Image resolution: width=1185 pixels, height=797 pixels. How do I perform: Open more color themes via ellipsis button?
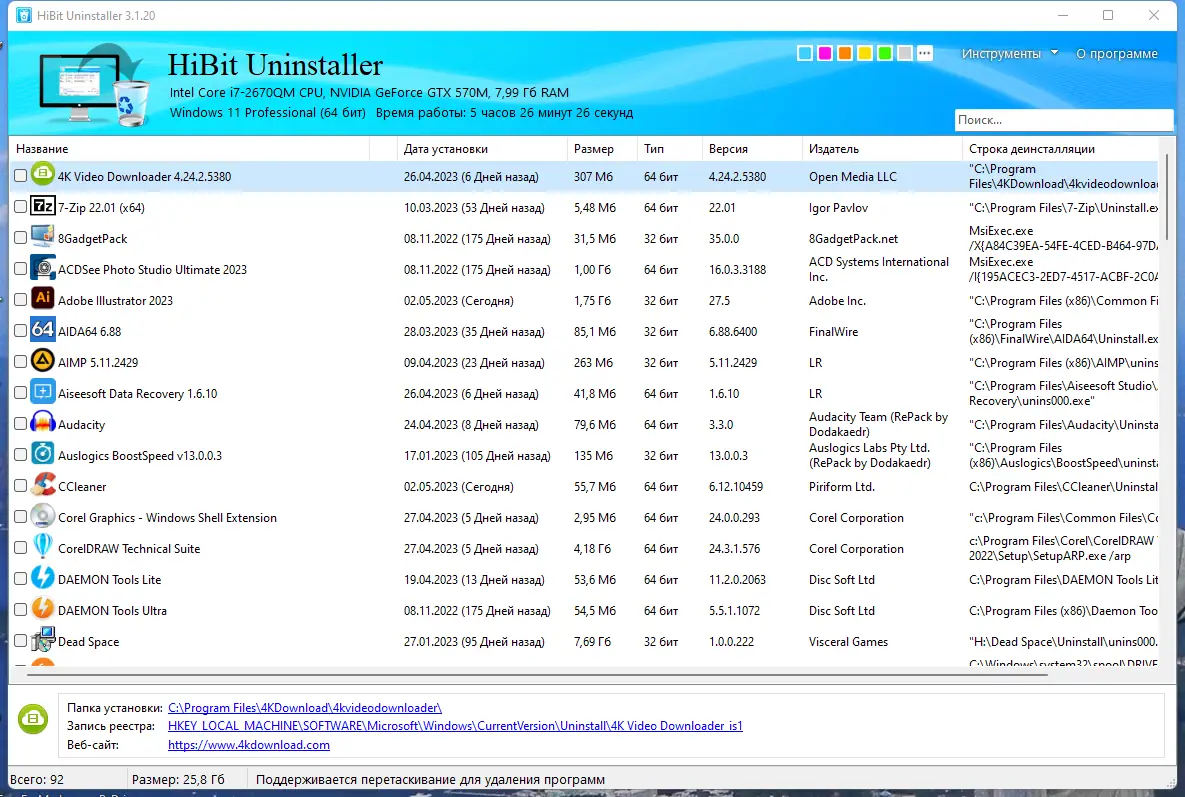(x=925, y=53)
